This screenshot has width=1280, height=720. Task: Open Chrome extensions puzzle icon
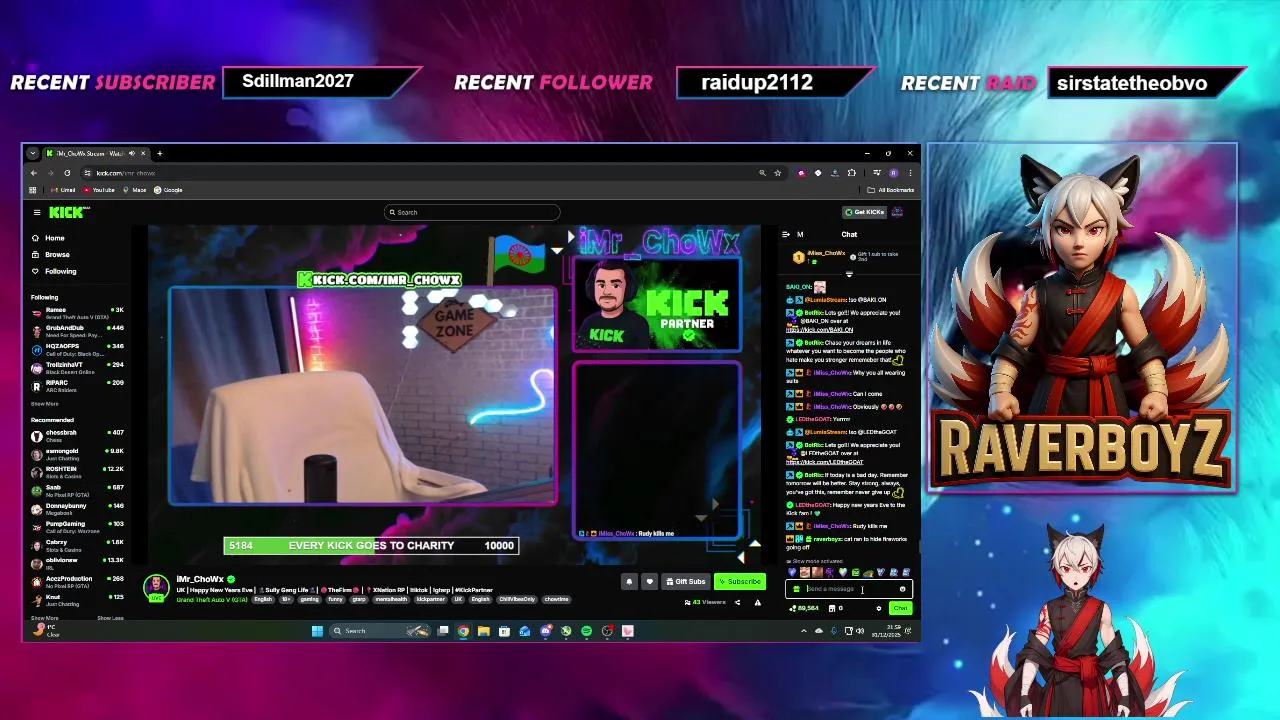[x=852, y=173]
